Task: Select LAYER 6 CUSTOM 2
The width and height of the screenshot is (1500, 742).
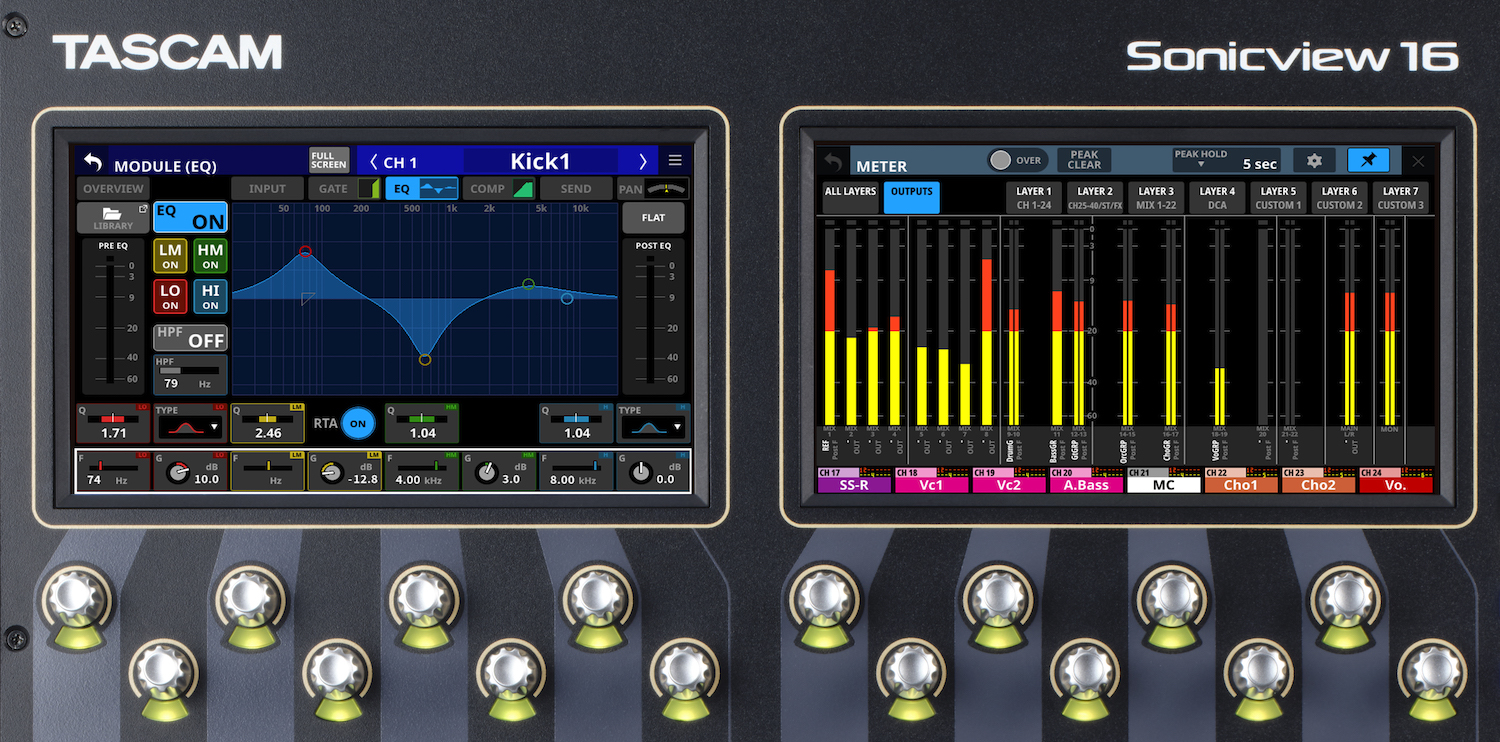Action: point(1339,197)
